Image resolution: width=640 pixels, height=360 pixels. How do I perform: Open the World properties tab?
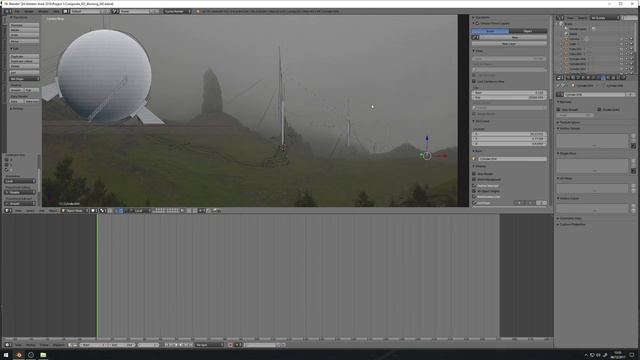(x=583, y=77)
